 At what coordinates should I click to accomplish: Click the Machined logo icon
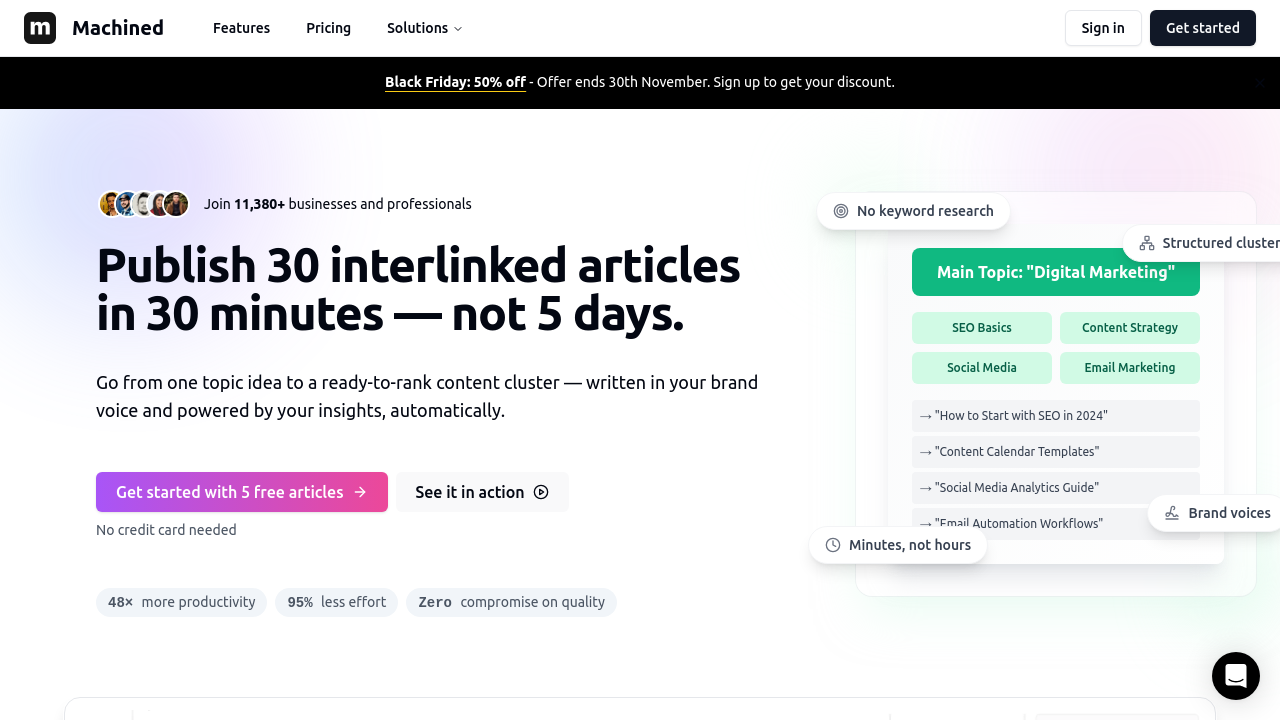click(40, 28)
